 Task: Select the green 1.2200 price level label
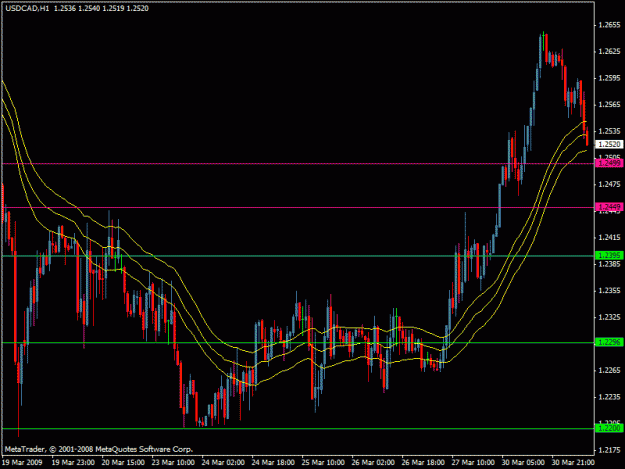pos(609,428)
